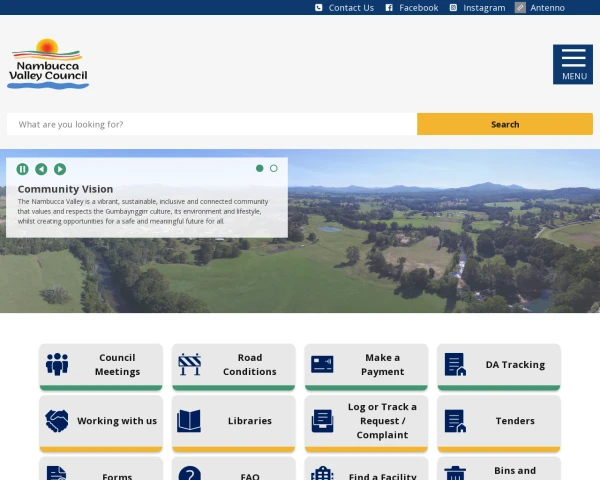Select the first slide indicator dot

[x=260, y=168]
